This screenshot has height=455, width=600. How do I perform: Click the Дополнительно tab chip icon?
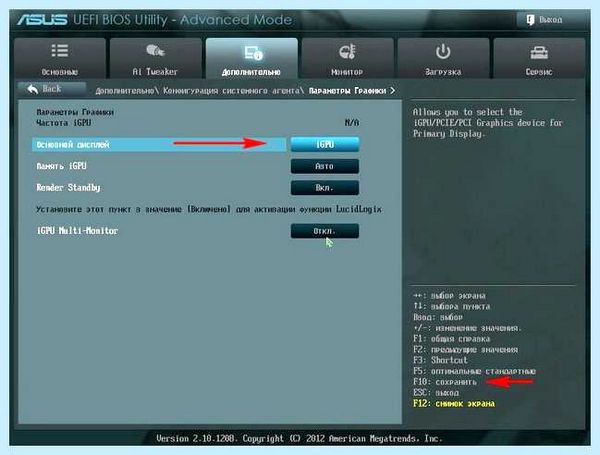pyautogui.click(x=253, y=52)
